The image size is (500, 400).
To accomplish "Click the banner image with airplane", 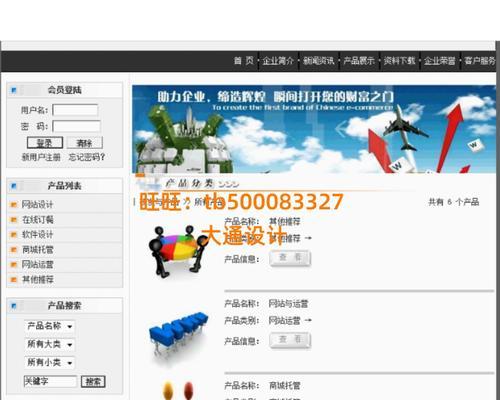I will click(x=314, y=129).
